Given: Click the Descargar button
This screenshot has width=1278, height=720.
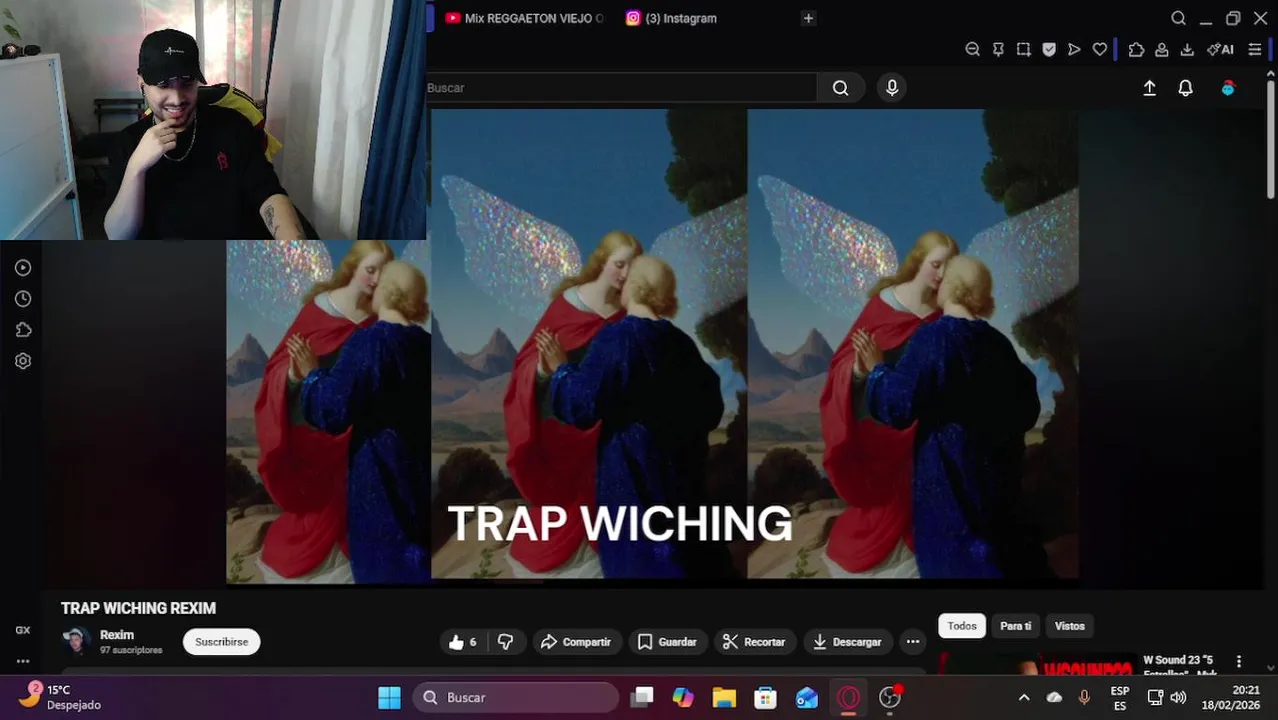Looking at the screenshot, I should point(847,642).
